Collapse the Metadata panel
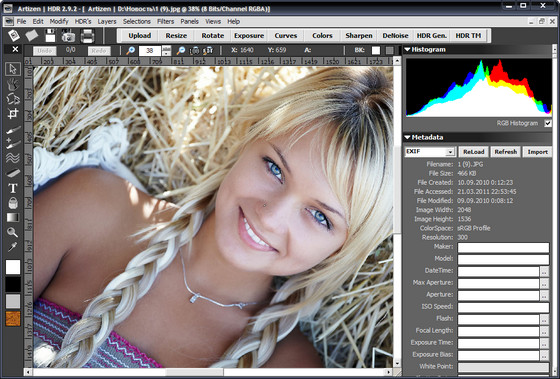 coord(408,137)
